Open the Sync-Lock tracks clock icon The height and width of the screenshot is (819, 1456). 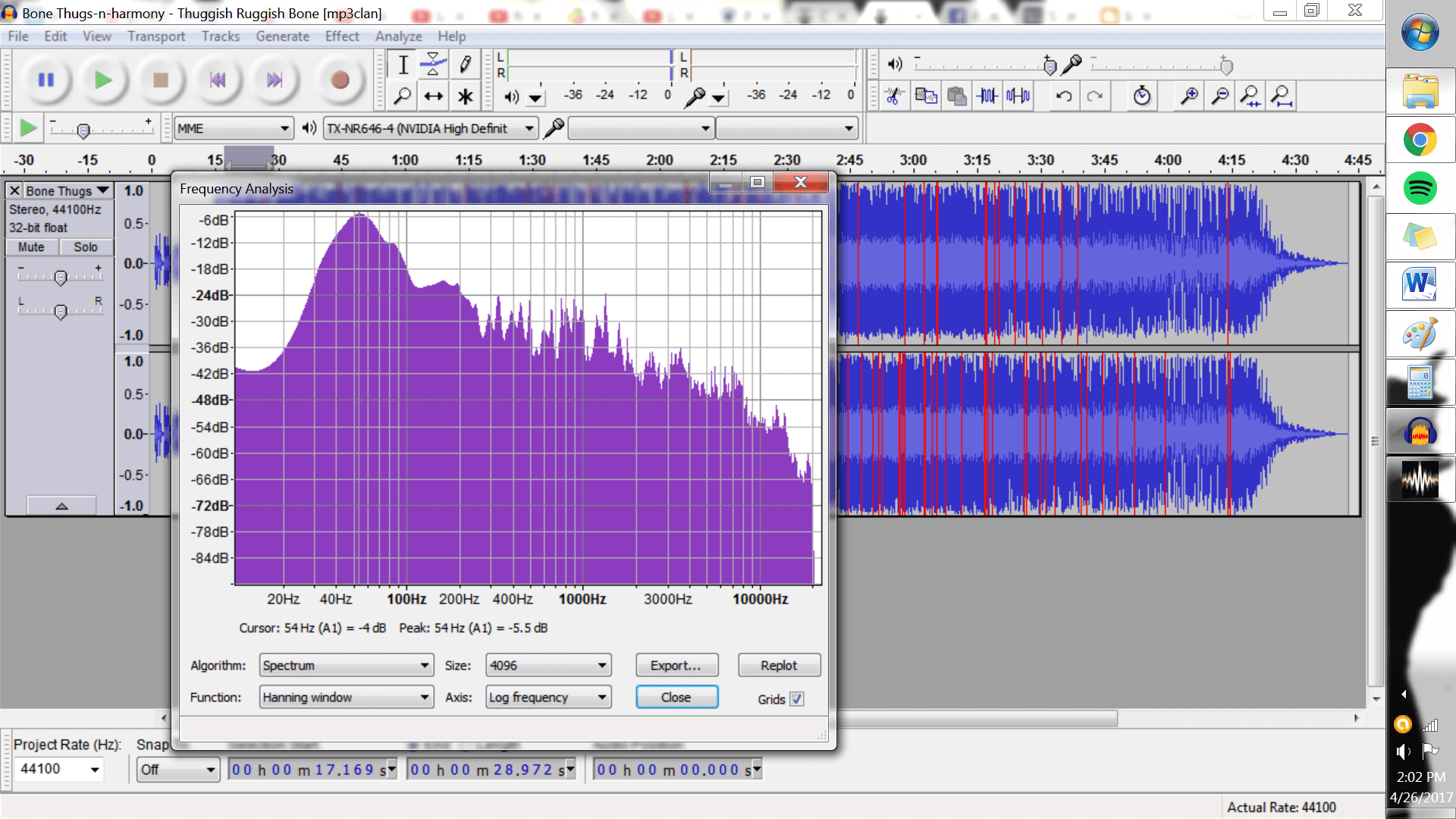point(1142,96)
